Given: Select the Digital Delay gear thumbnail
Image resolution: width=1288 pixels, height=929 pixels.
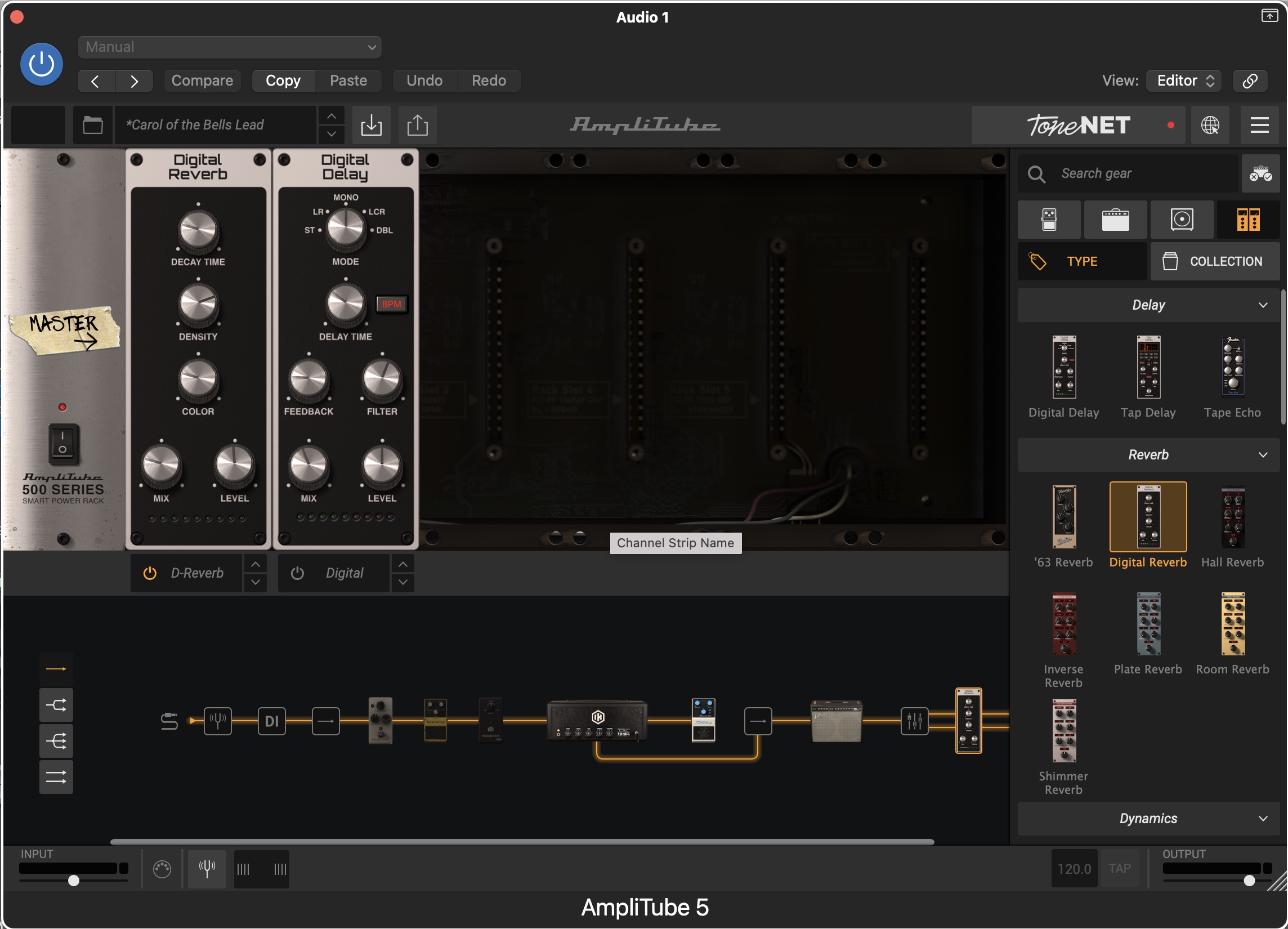Looking at the screenshot, I should [x=1064, y=368].
